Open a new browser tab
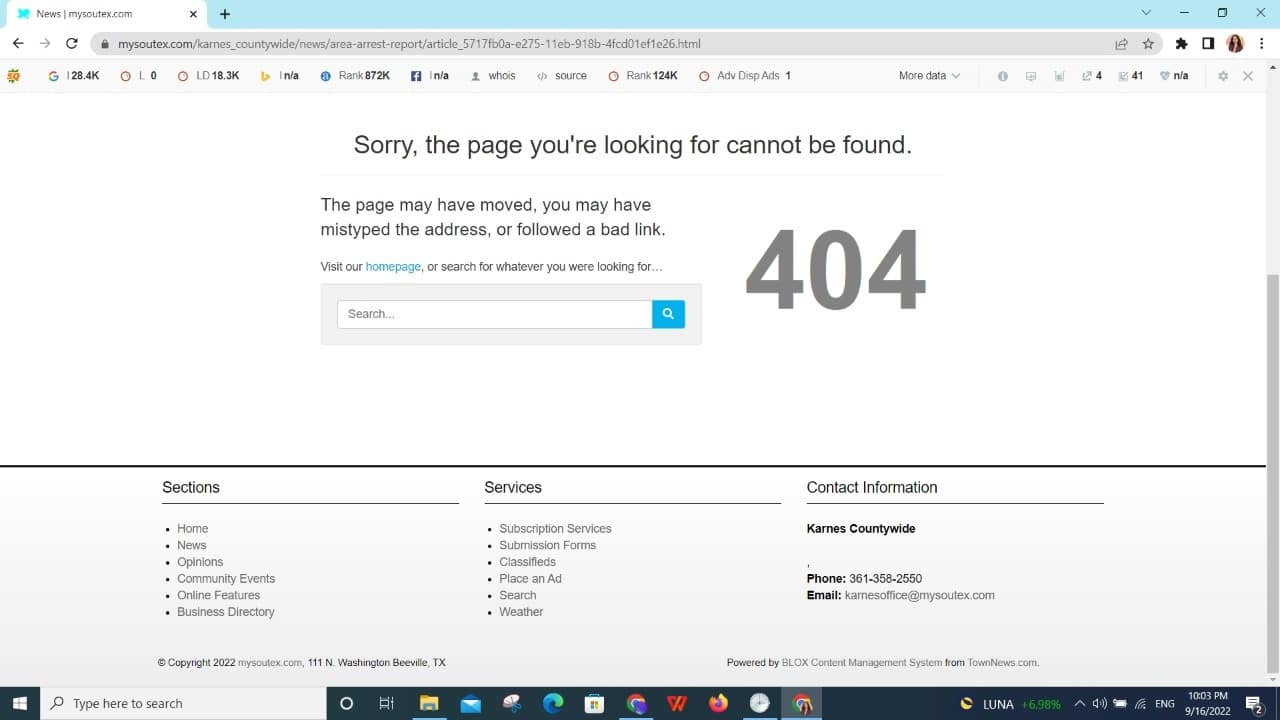The image size is (1280, 720). [225, 14]
